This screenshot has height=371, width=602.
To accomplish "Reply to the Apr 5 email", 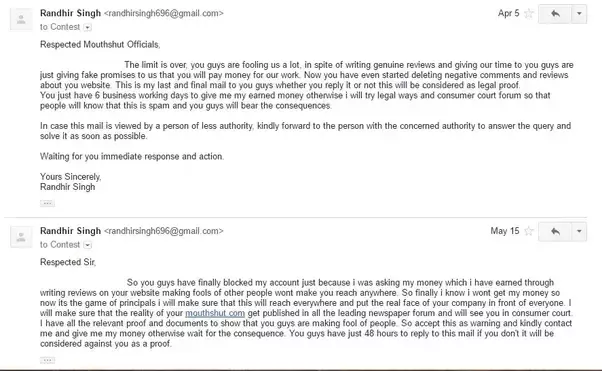I will click(x=555, y=14).
